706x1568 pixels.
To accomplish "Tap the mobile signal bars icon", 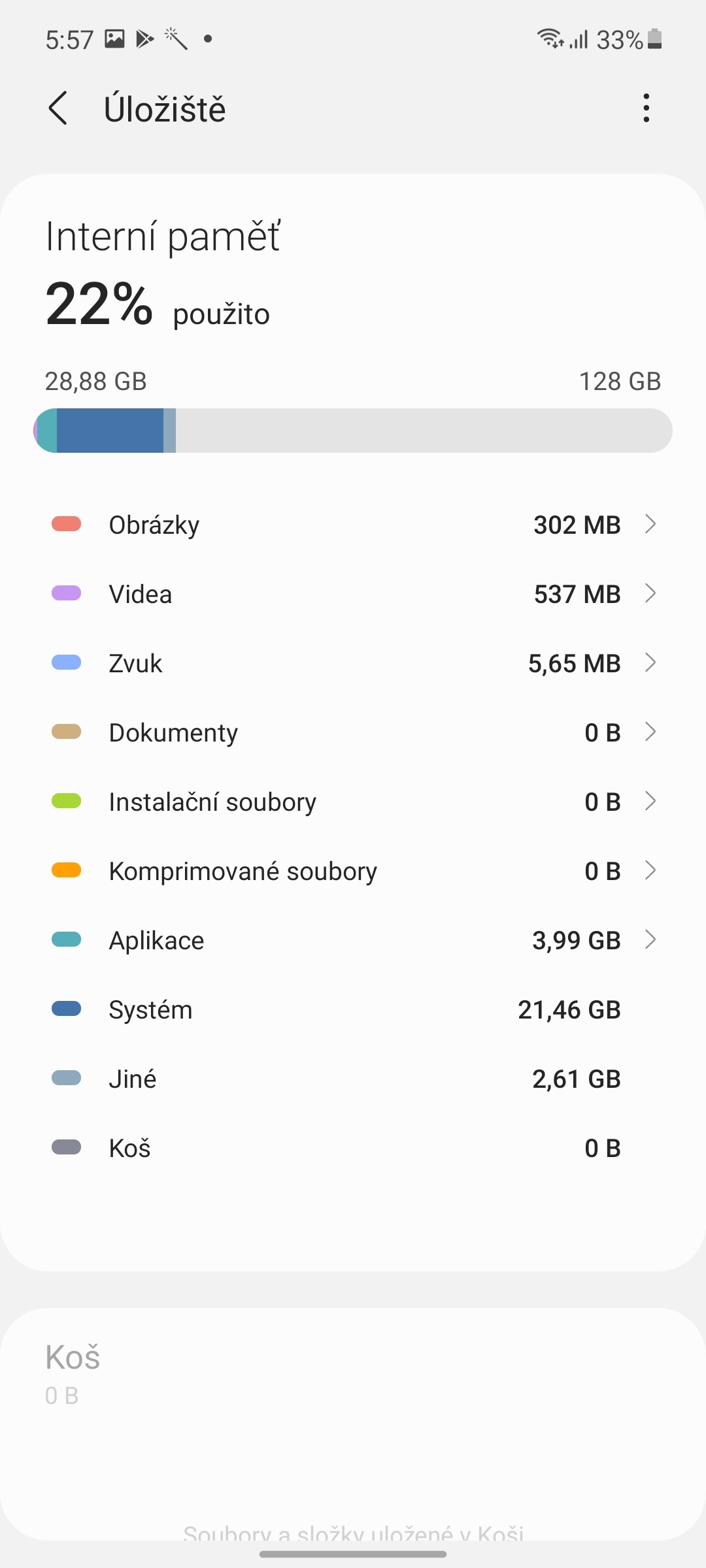I will point(579,39).
